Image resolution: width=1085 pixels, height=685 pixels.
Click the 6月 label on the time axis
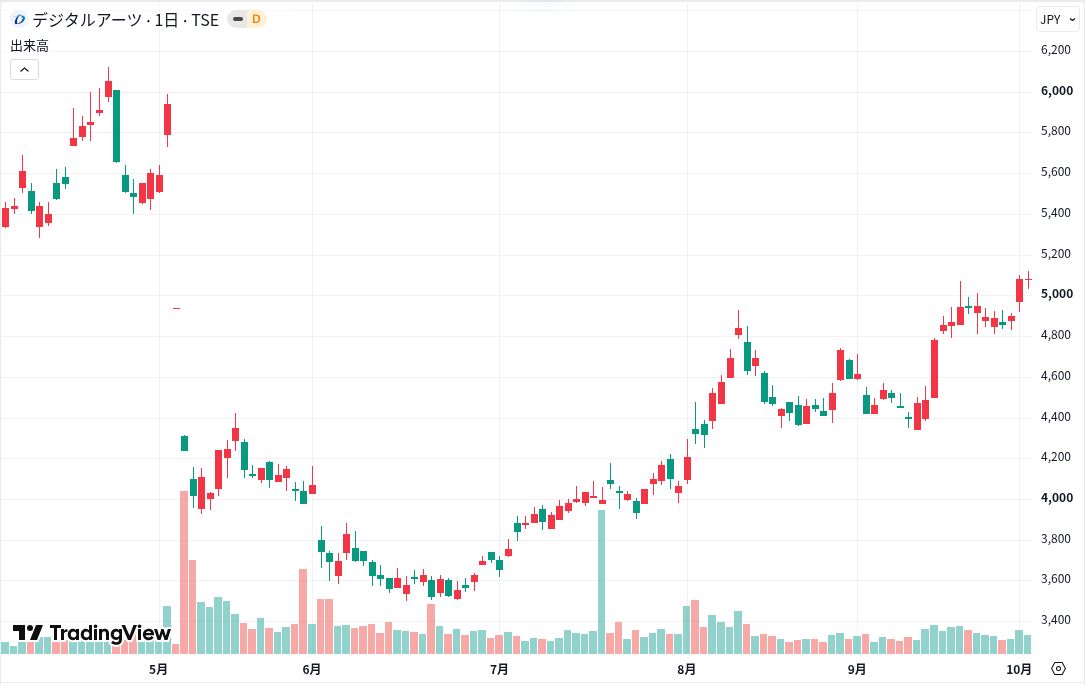coord(312,669)
